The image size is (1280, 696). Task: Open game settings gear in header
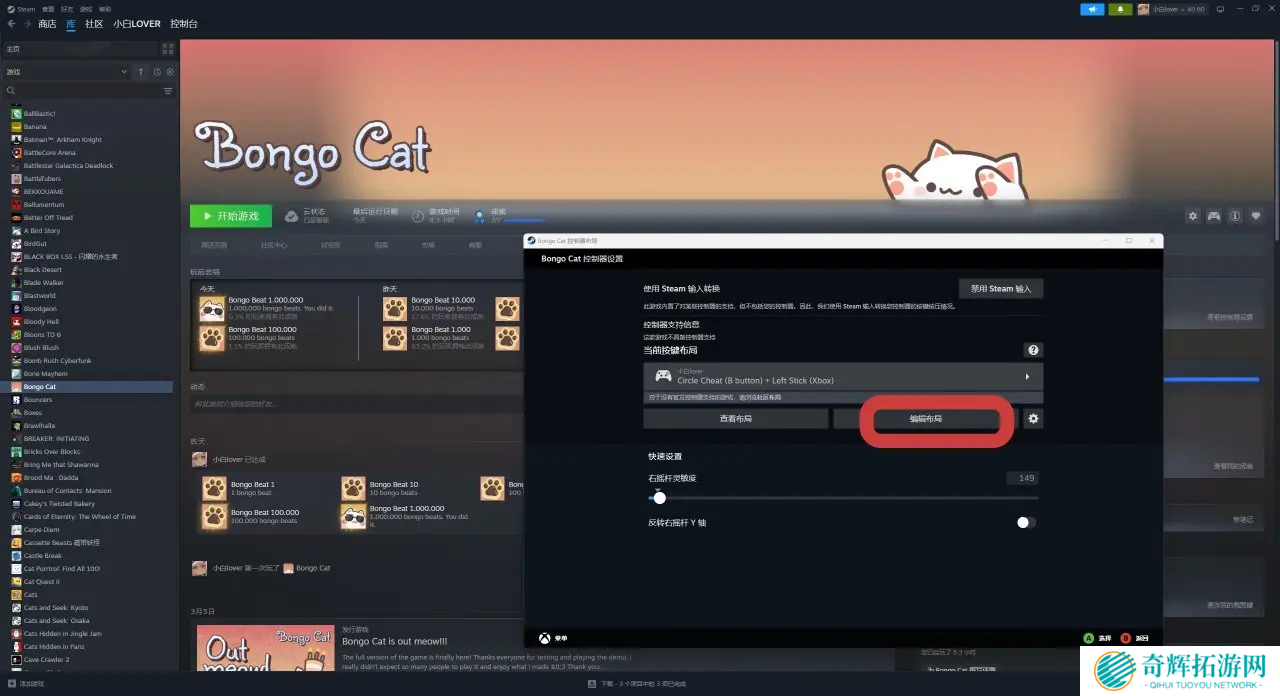(1192, 216)
